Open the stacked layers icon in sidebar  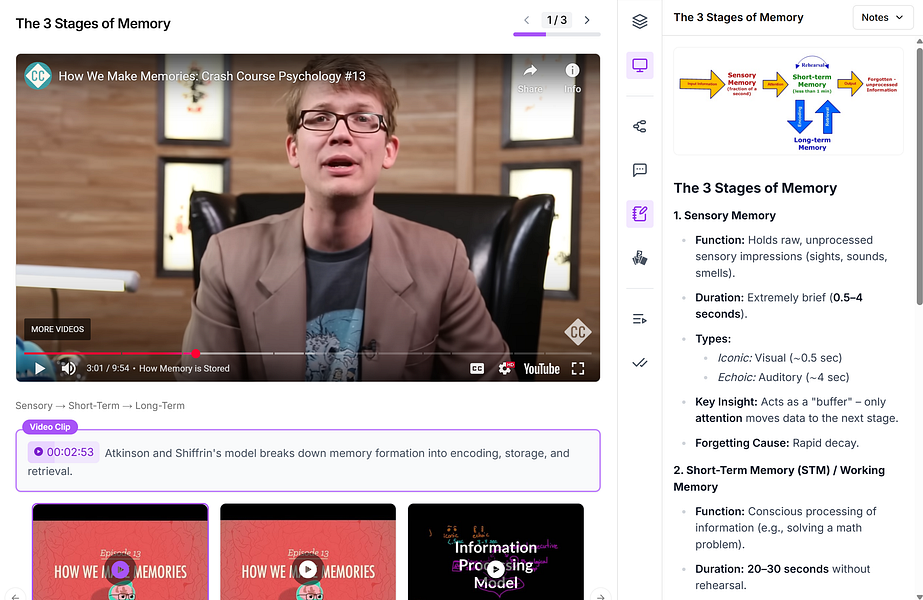(x=640, y=21)
